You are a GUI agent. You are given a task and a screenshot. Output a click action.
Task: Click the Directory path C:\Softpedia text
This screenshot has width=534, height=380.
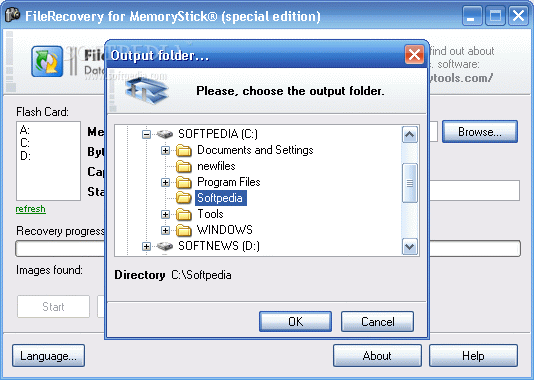pos(201,275)
